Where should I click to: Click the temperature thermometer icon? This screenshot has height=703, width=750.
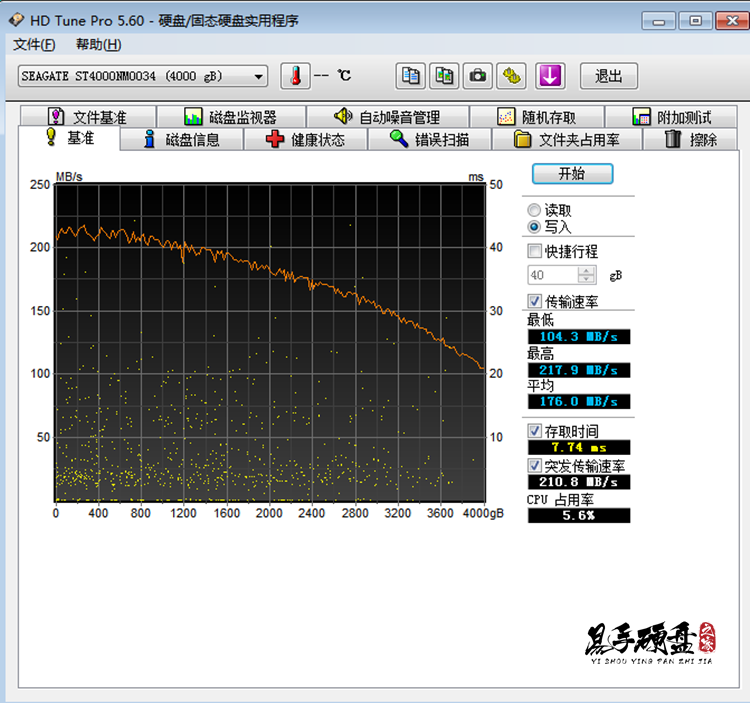pyautogui.click(x=295, y=76)
